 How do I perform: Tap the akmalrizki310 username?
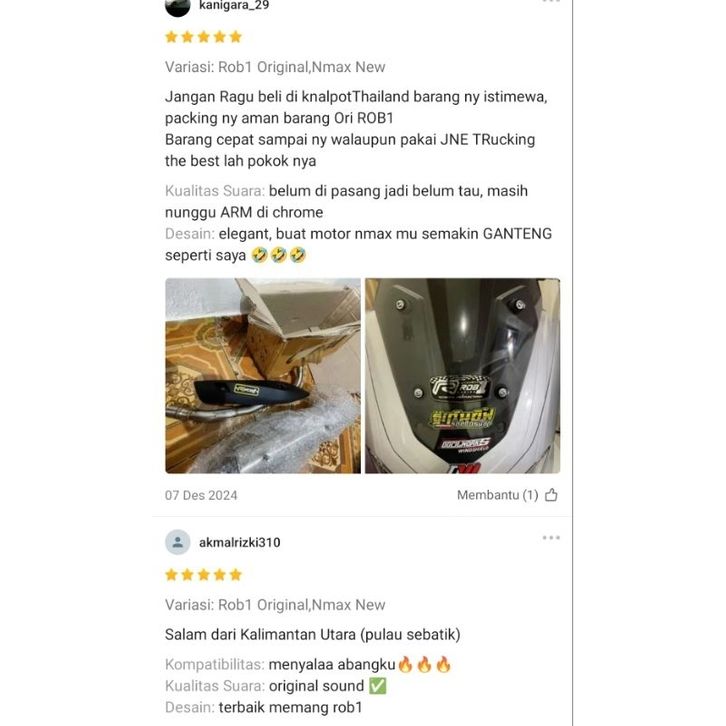(239, 542)
